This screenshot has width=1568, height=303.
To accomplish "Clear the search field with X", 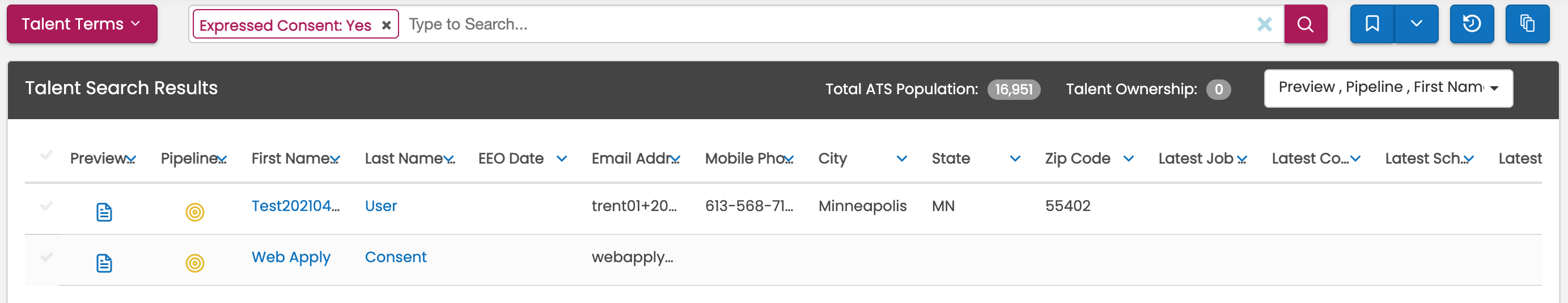I will coord(1264,24).
